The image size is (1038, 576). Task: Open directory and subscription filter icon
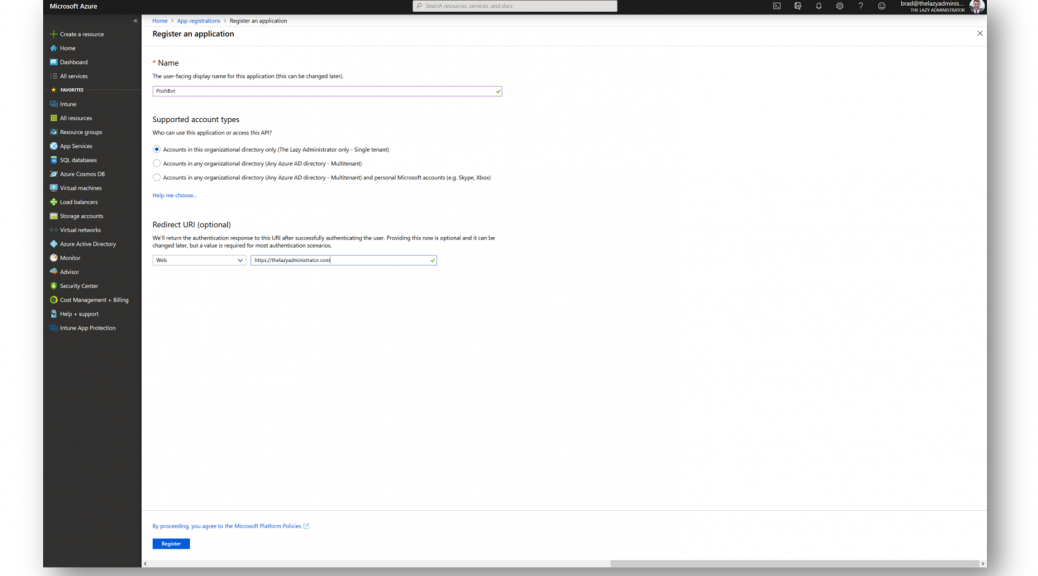pos(798,6)
